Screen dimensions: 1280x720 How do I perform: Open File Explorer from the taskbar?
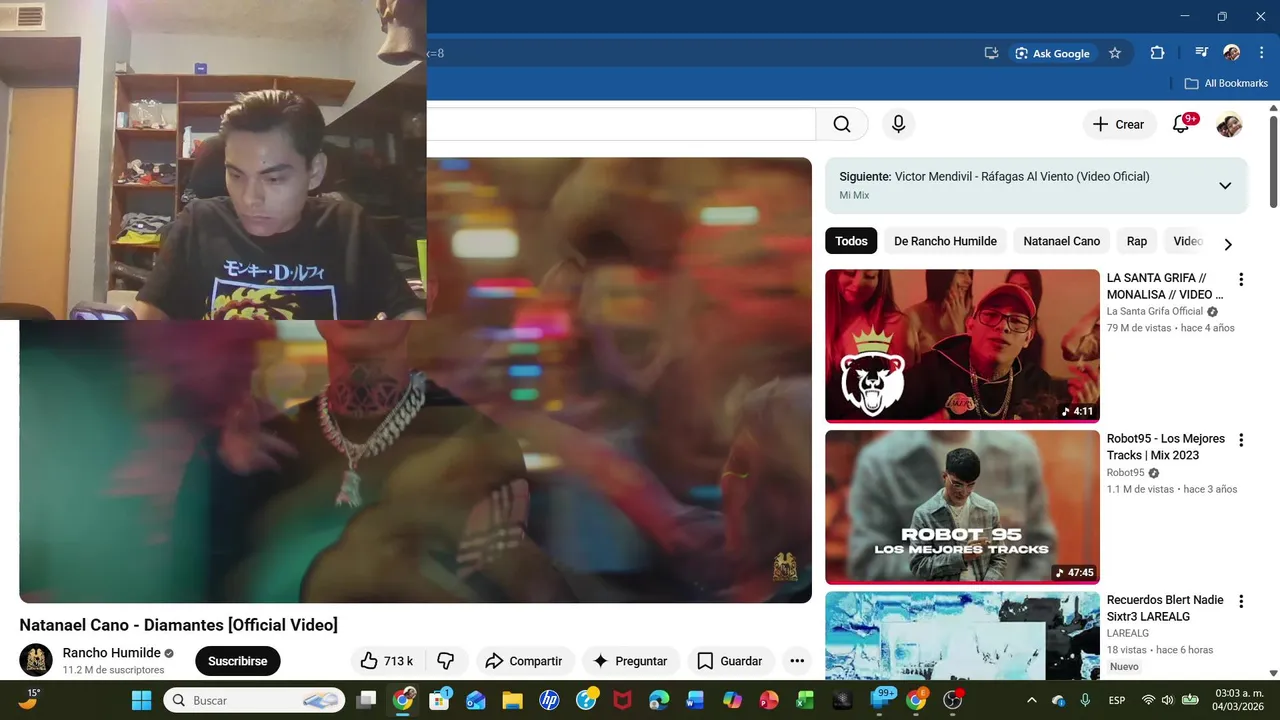click(x=512, y=700)
